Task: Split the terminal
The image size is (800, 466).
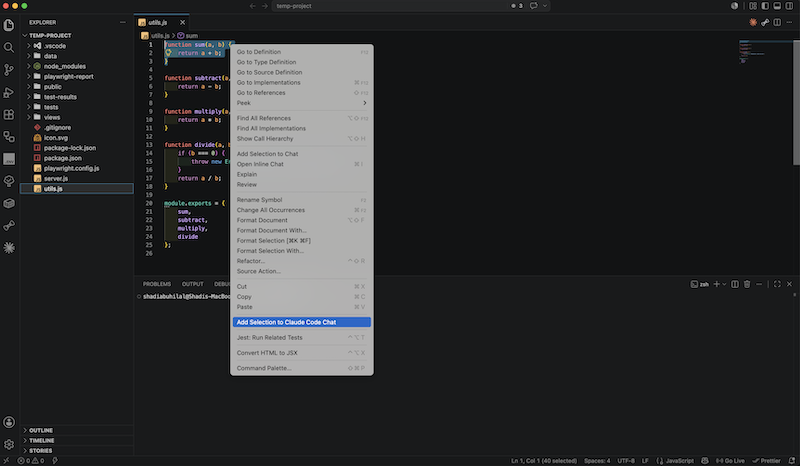Action: 735,284
